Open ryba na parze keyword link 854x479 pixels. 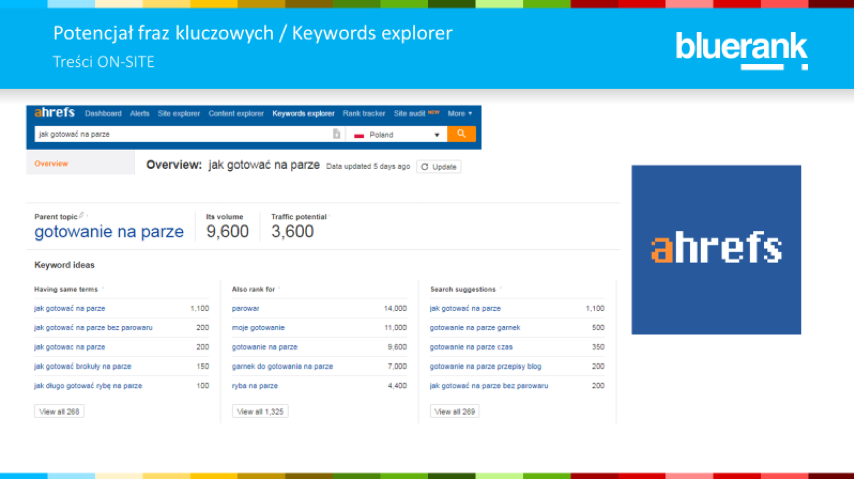pos(254,386)
